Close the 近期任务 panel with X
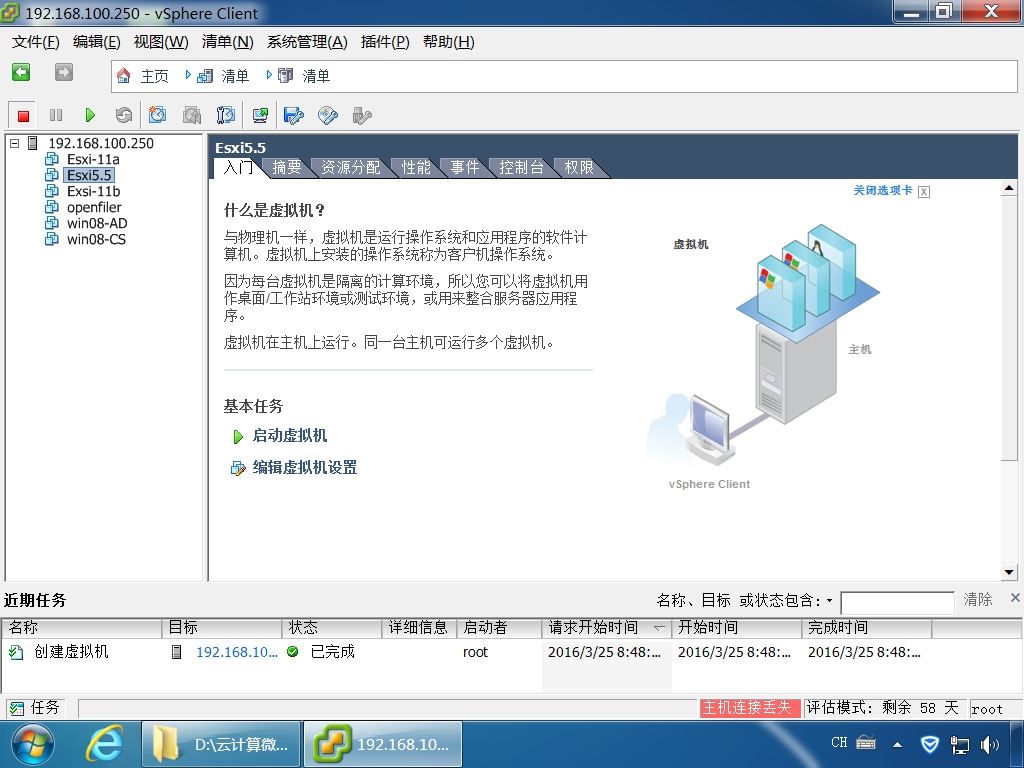This screenshot has width=1024, height=768. click(1015, 598)
